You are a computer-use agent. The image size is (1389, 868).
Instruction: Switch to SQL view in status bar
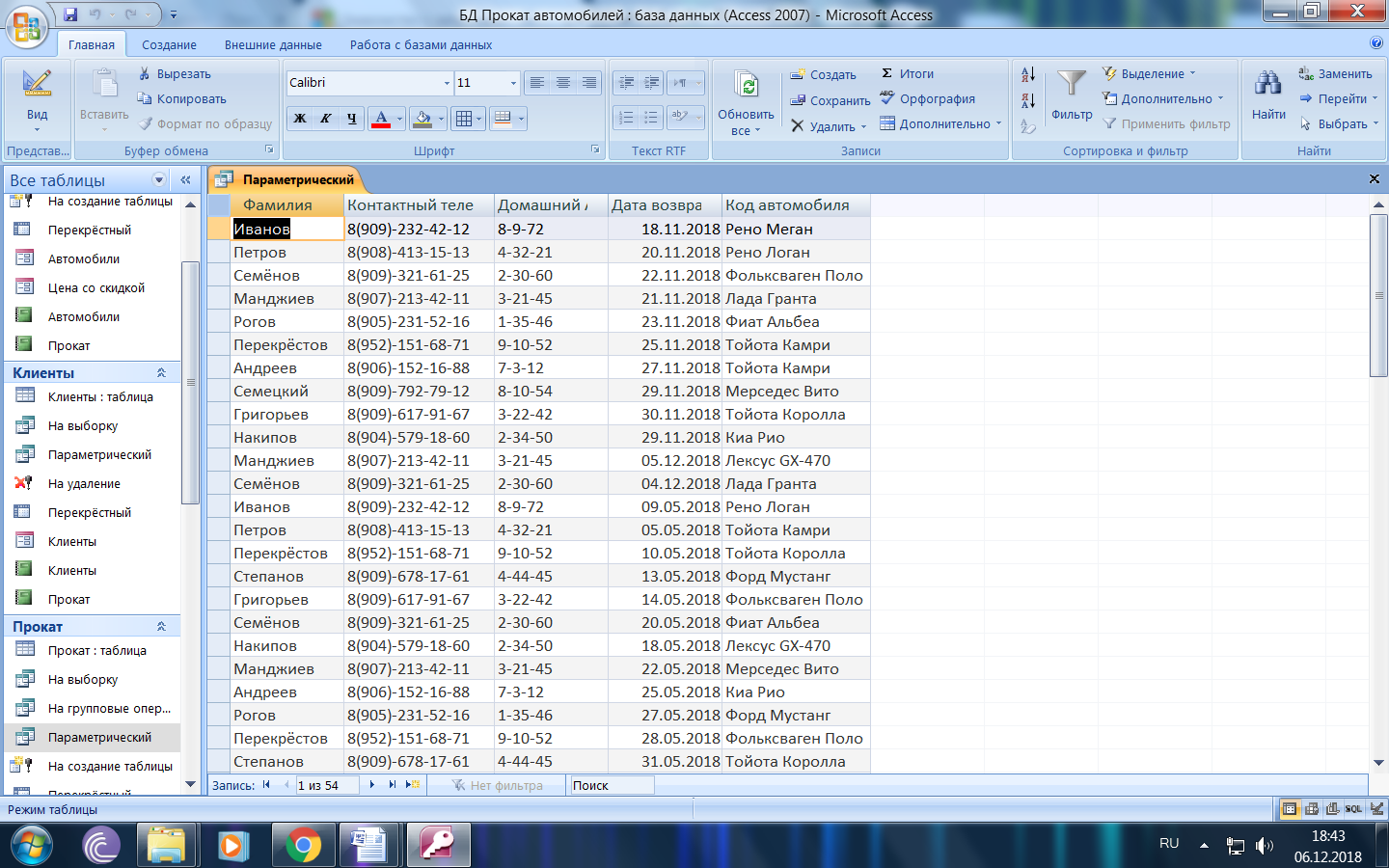pyautogui.click(x=1354, y=809)
